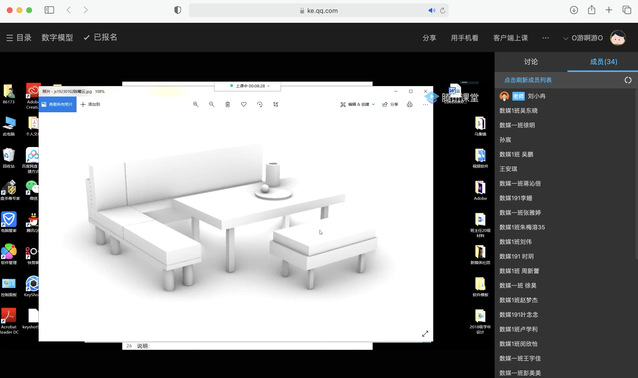Click the ke.qq.com address bar
This screenshot has width=638, height=378.
click(x=319, y=11)
